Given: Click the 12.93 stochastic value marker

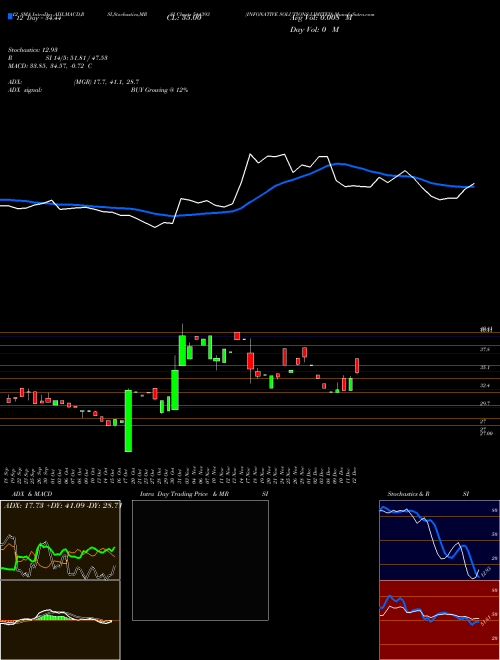Looking at the screenshot, I should 484,572.
